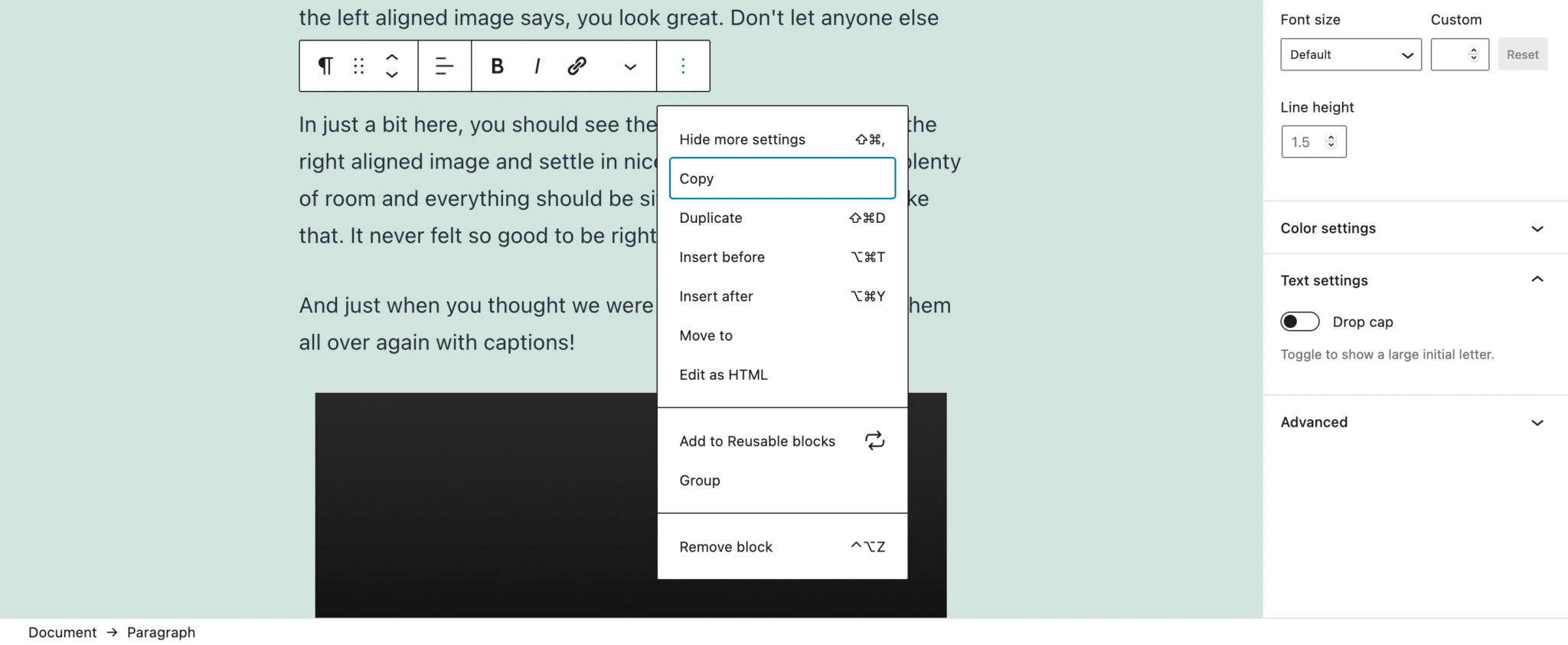Toggle the Drop cap switch
This screenshot has height=645, width=1568.
1300,322
